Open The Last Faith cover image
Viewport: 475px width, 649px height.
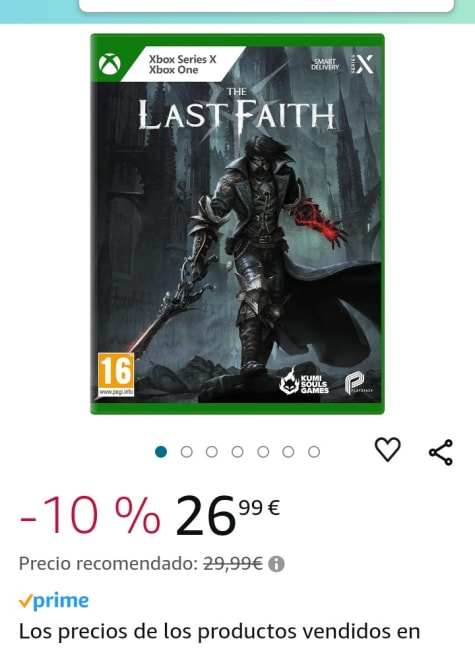pyautogui.click(x=238, y=224)
